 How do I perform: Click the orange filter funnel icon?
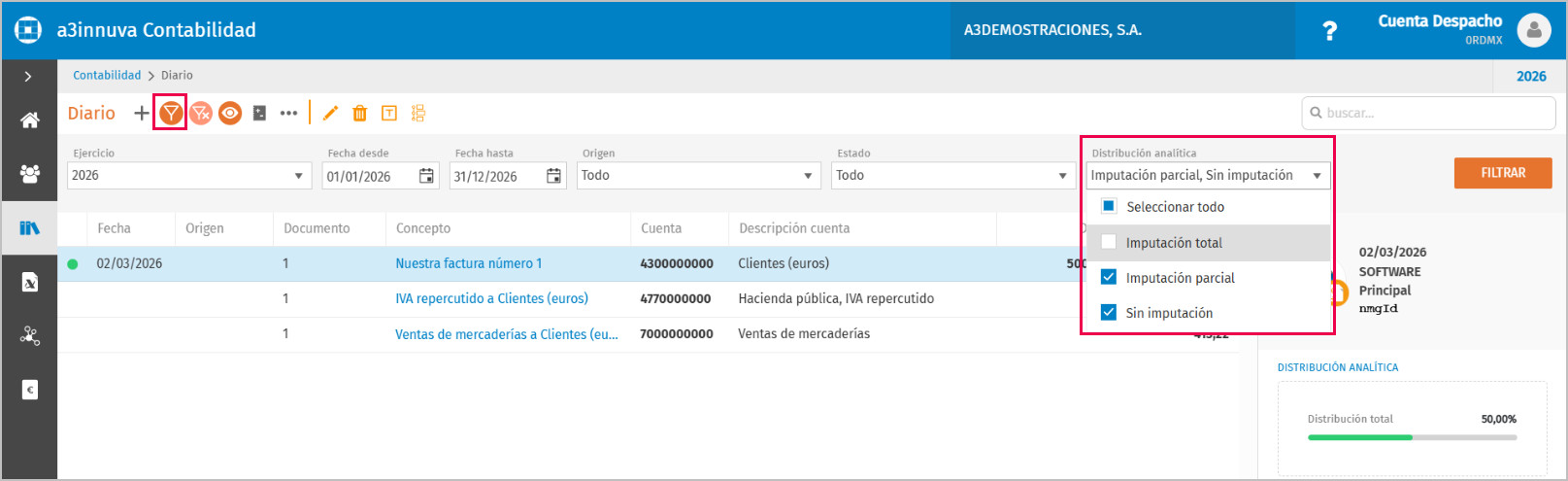[171, 113]
